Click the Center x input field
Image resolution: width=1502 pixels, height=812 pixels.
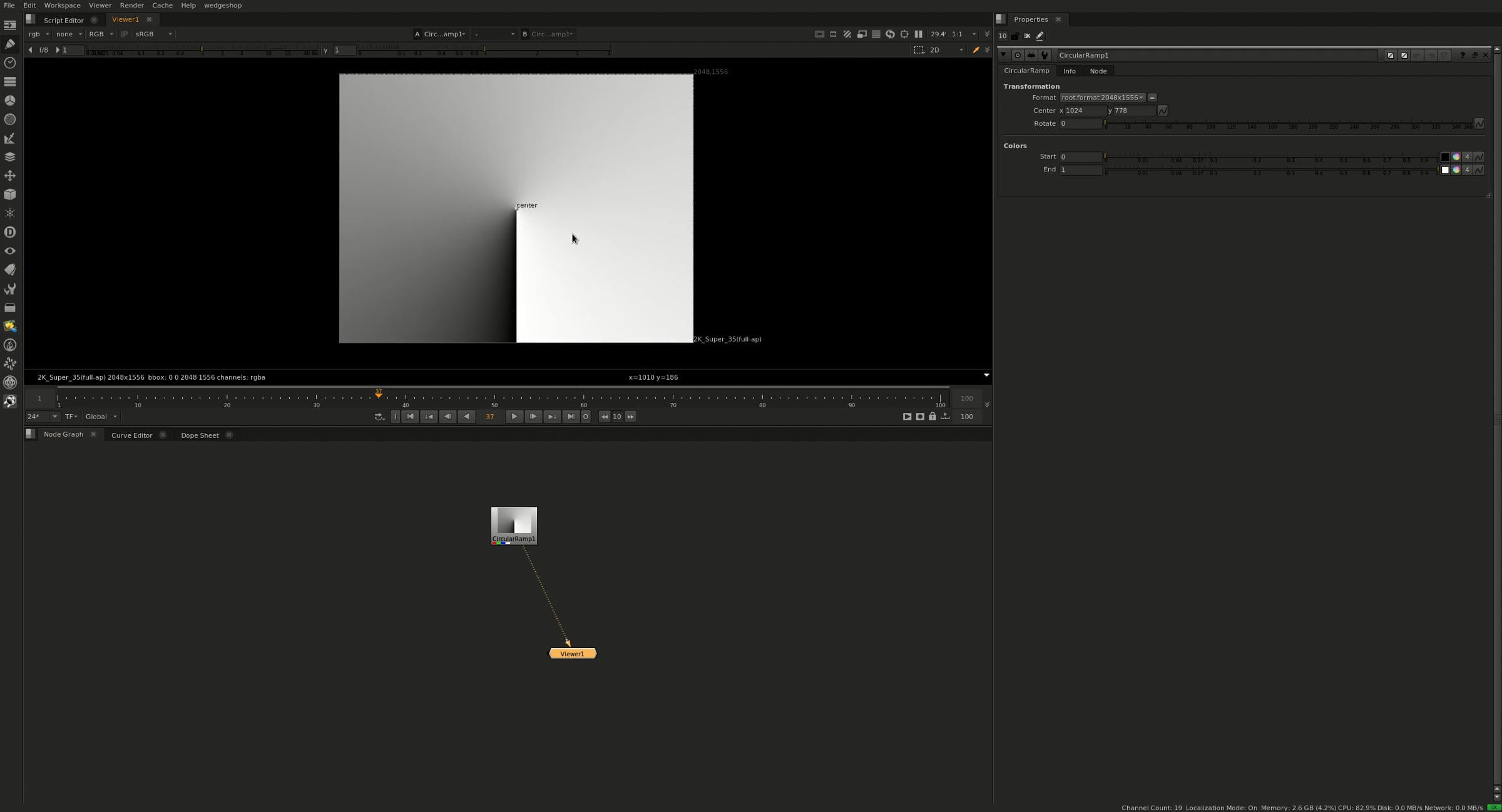point(1085,111)
